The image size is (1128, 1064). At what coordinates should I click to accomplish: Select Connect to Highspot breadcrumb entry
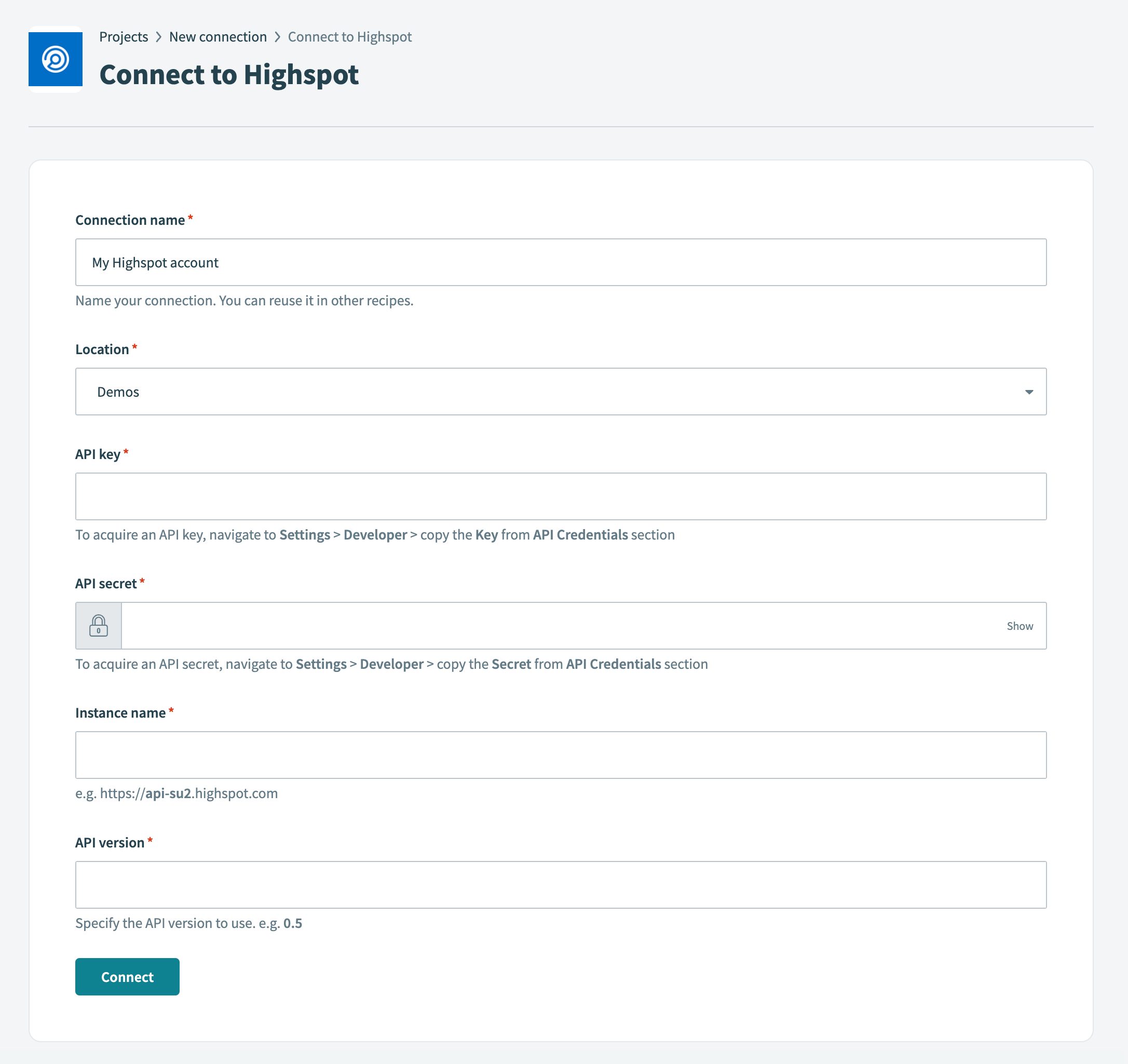[349, 36]
